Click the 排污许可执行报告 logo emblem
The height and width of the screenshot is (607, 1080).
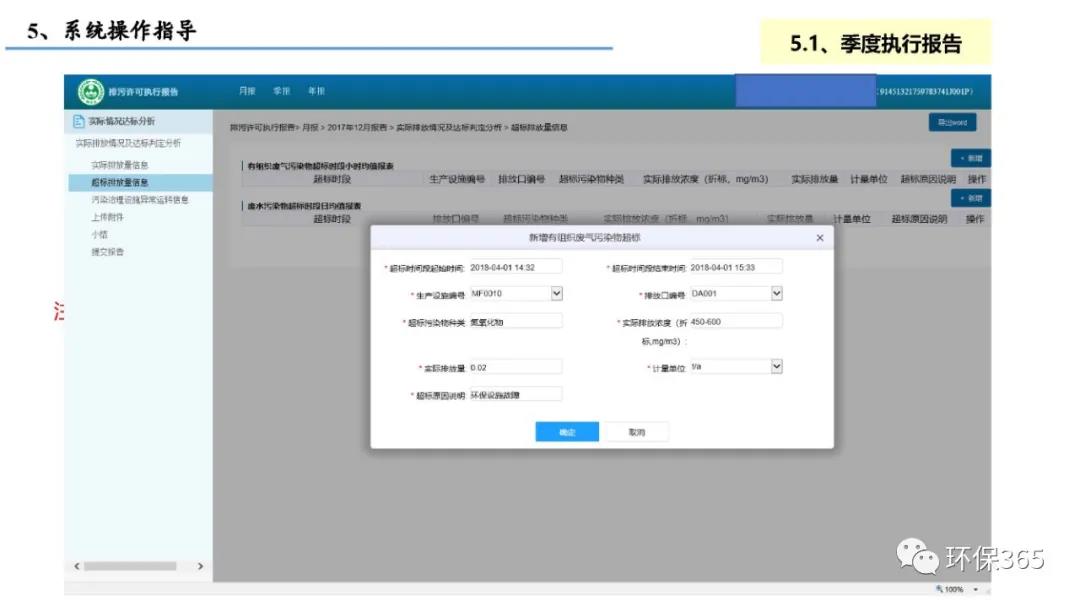pos(90,91)
